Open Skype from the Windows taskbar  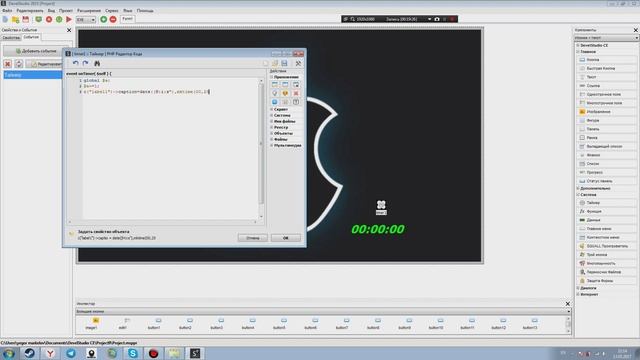(133, 353)
